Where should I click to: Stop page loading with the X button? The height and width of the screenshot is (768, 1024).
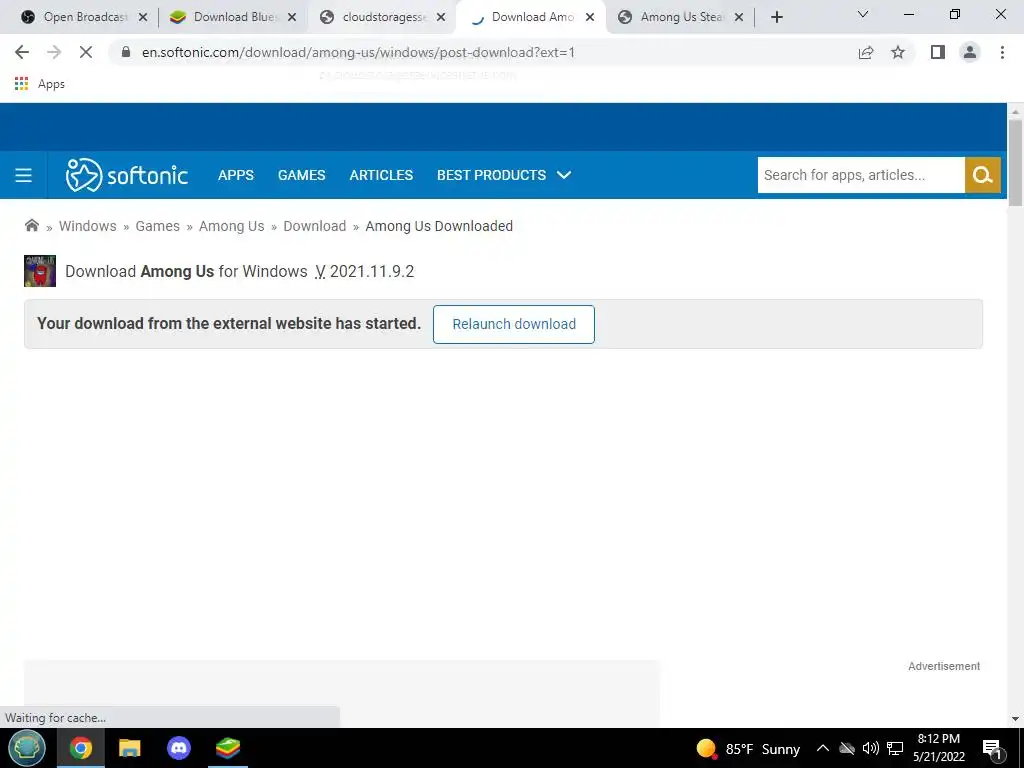[x=86, y=52]
